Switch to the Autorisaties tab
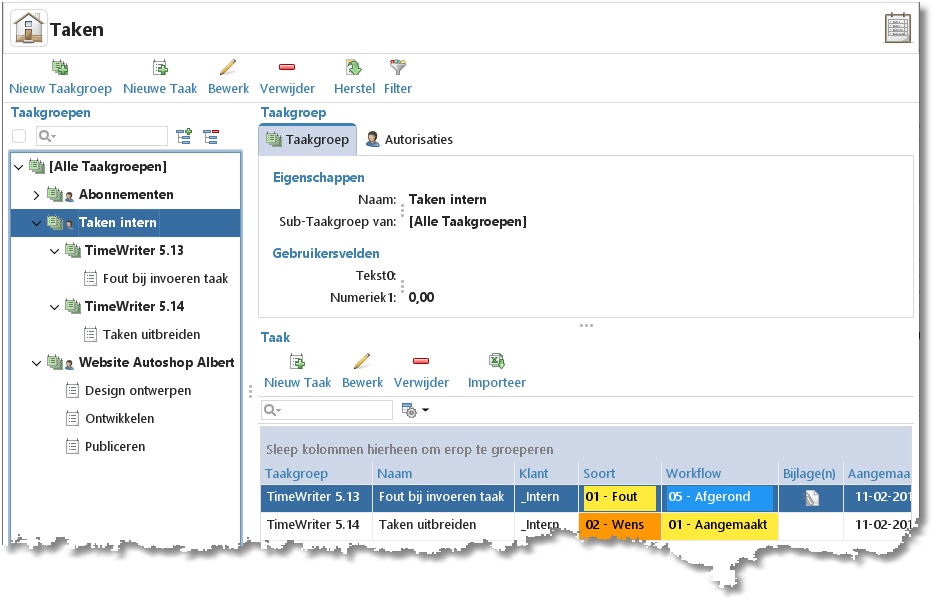934x602 pixels. (409, 139)
